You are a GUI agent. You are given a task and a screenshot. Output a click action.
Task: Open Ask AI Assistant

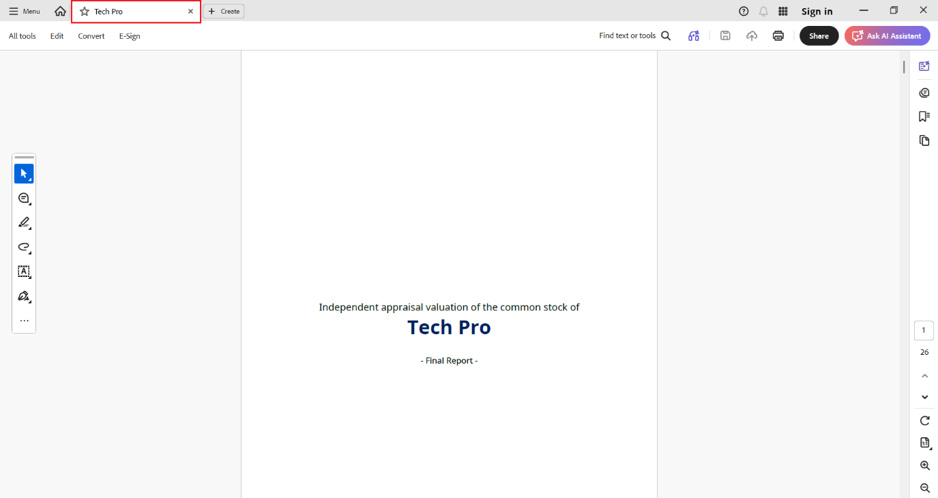[x=887, y=36]
